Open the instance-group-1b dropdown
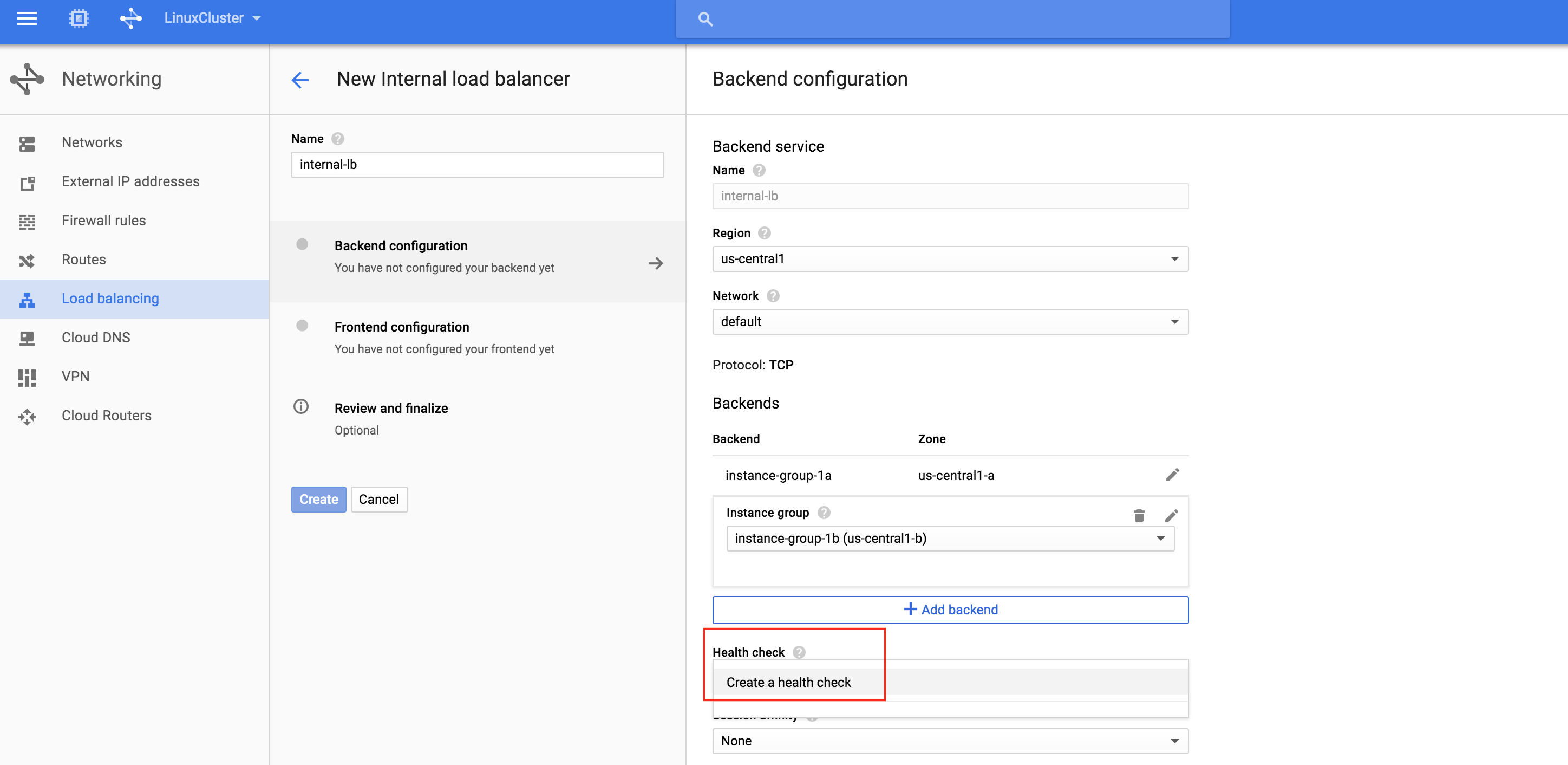Screen dimensions: 1568x765 (x=950, y=539)
